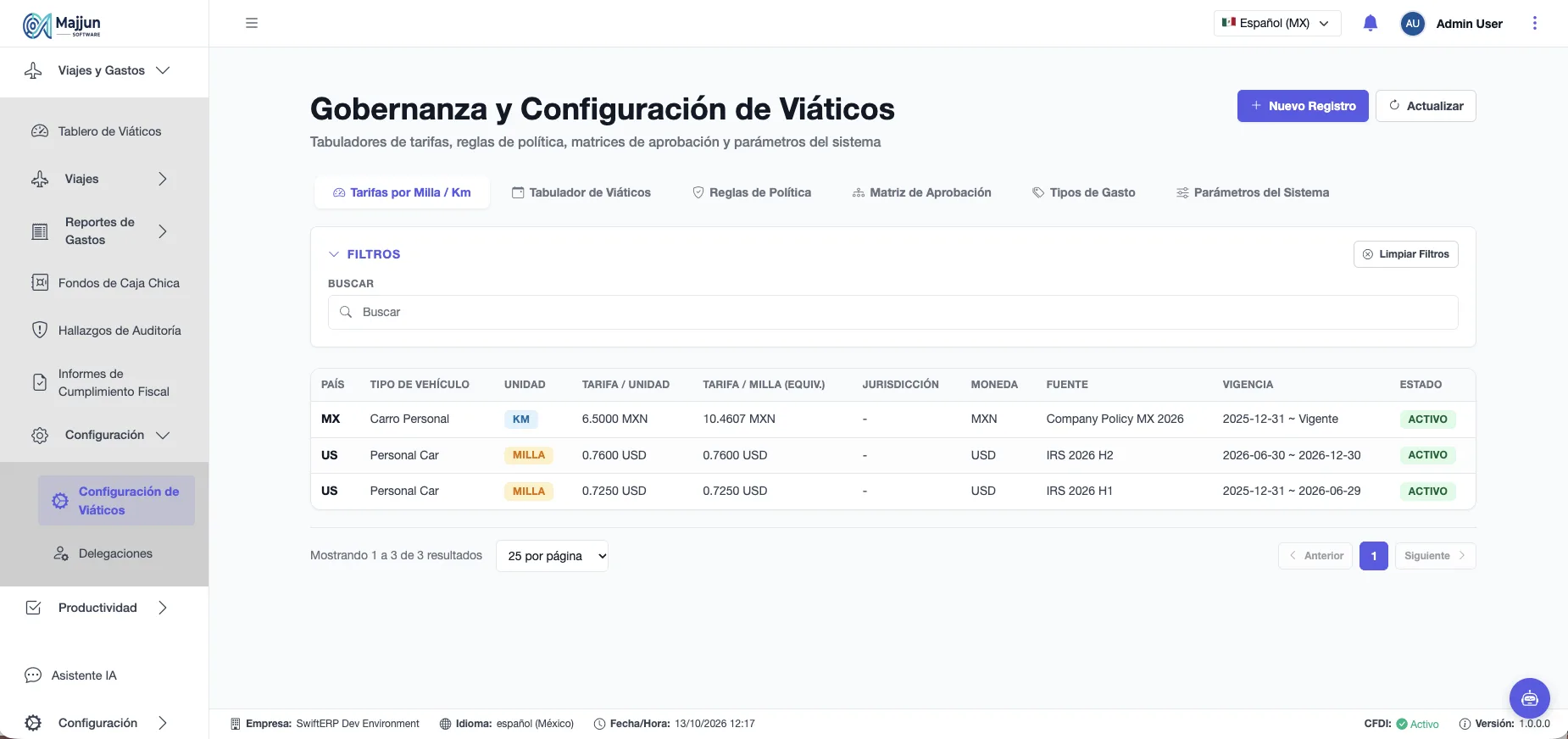This screenshot has height=739, width=1568.
Task: Open the three-dot more options menu
Action: [x=1535, y=23]
